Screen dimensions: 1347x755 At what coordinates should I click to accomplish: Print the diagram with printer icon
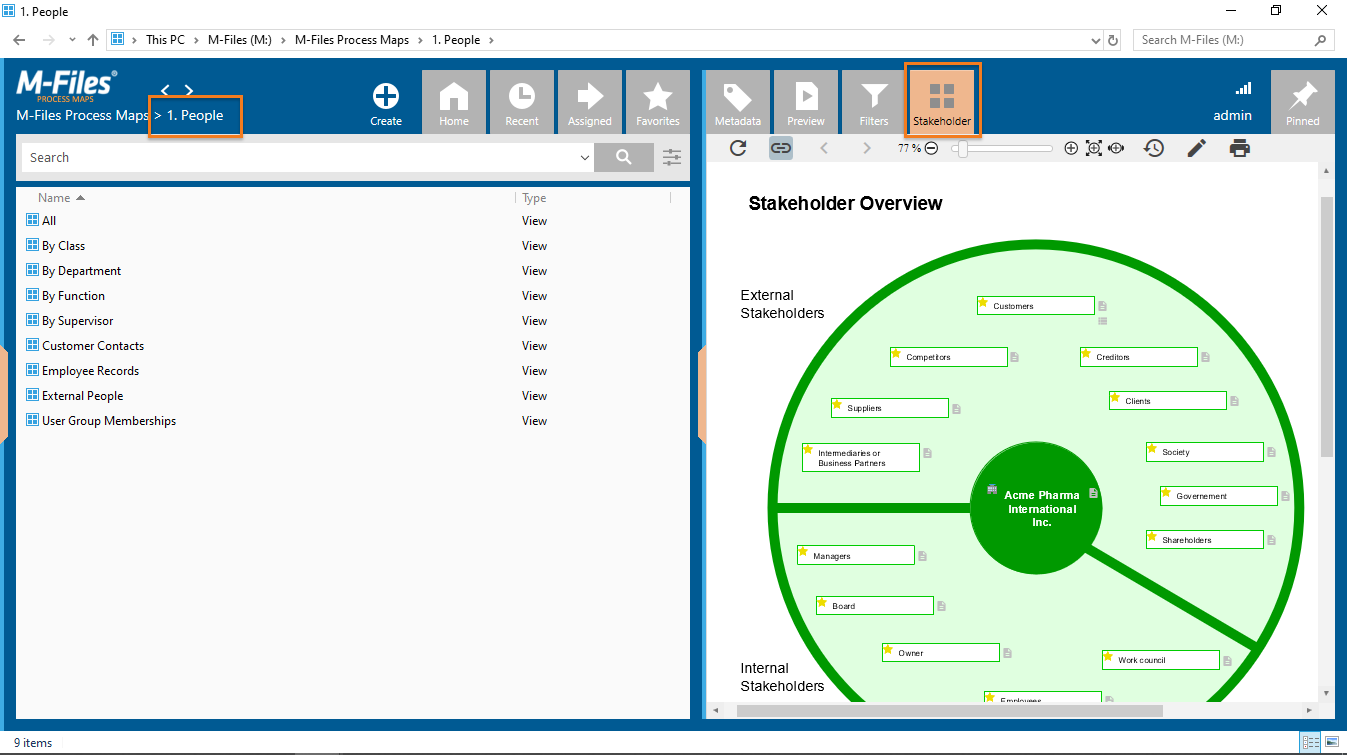tap(1240, 148)
